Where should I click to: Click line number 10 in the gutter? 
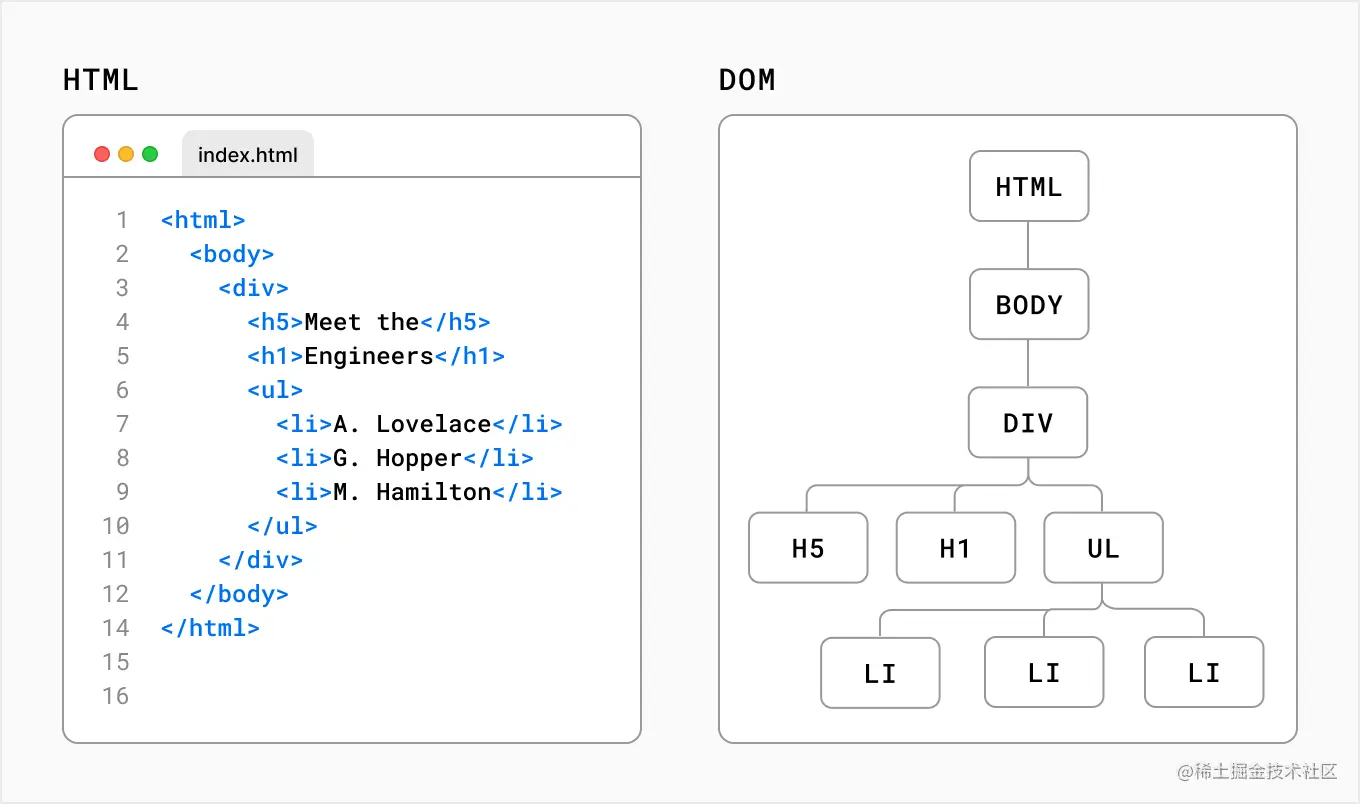tap(116, 526)
